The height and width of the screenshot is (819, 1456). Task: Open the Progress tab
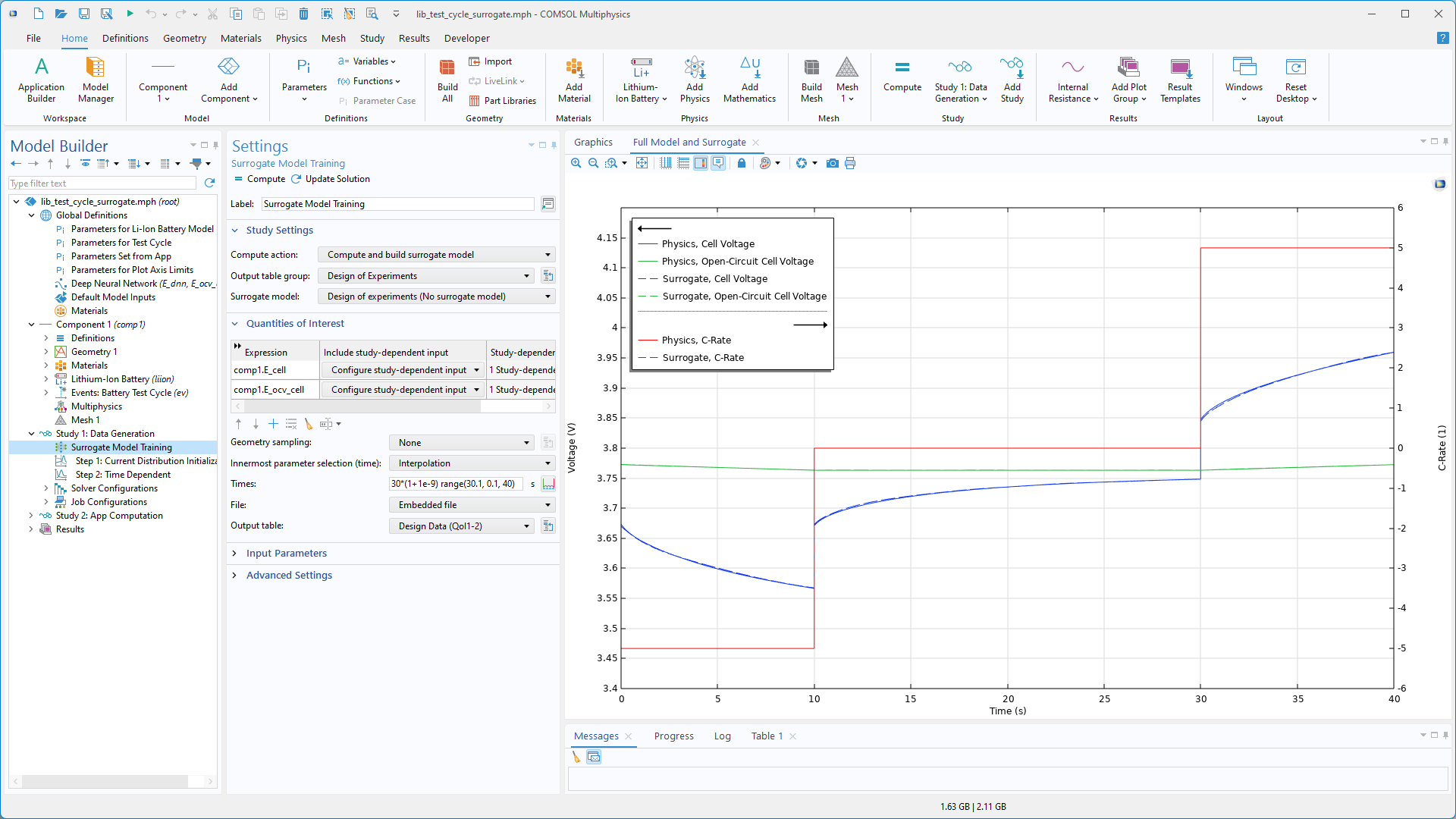point(673,736)
